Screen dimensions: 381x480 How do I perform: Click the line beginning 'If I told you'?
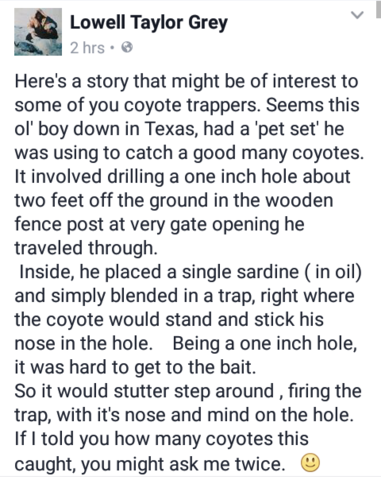coord(161,439)
